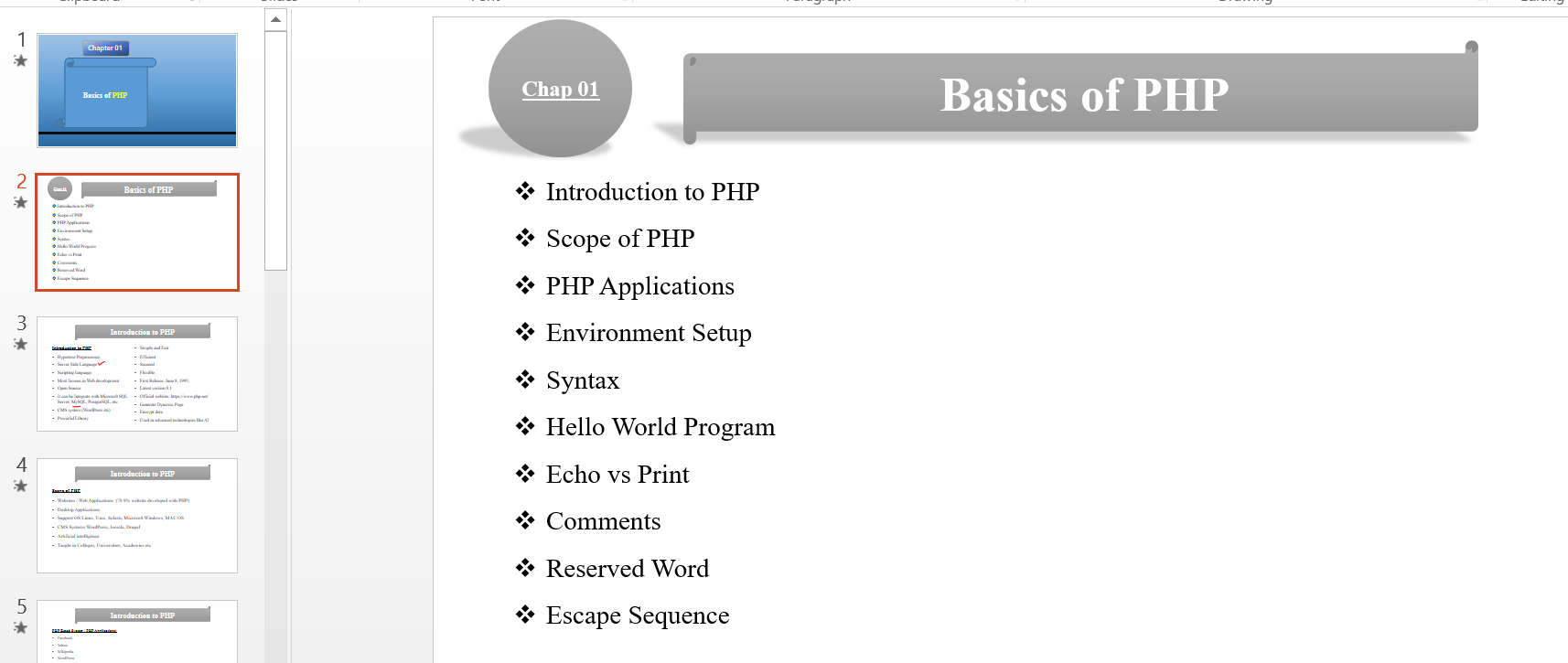
Task: Click the Basics of PHP title banner
Action: [1083, 95]
